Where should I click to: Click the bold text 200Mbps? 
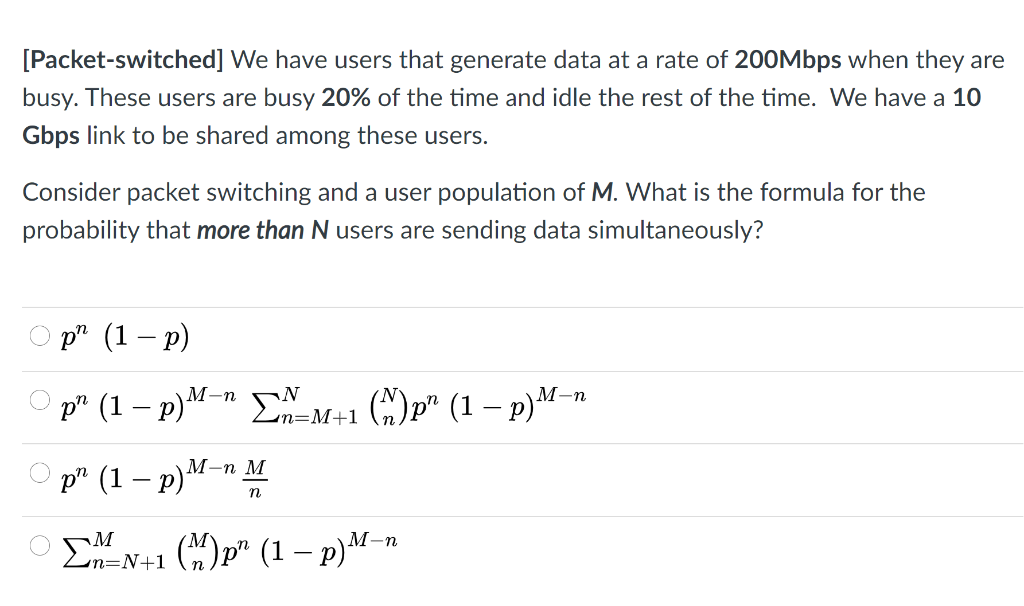click(792, 60)
